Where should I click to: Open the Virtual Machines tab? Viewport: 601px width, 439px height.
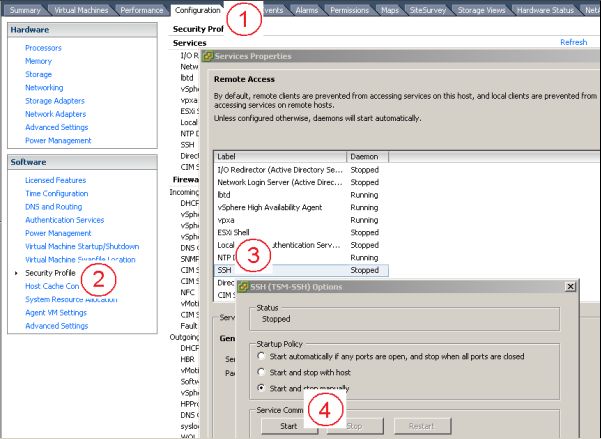click(81, 10)
